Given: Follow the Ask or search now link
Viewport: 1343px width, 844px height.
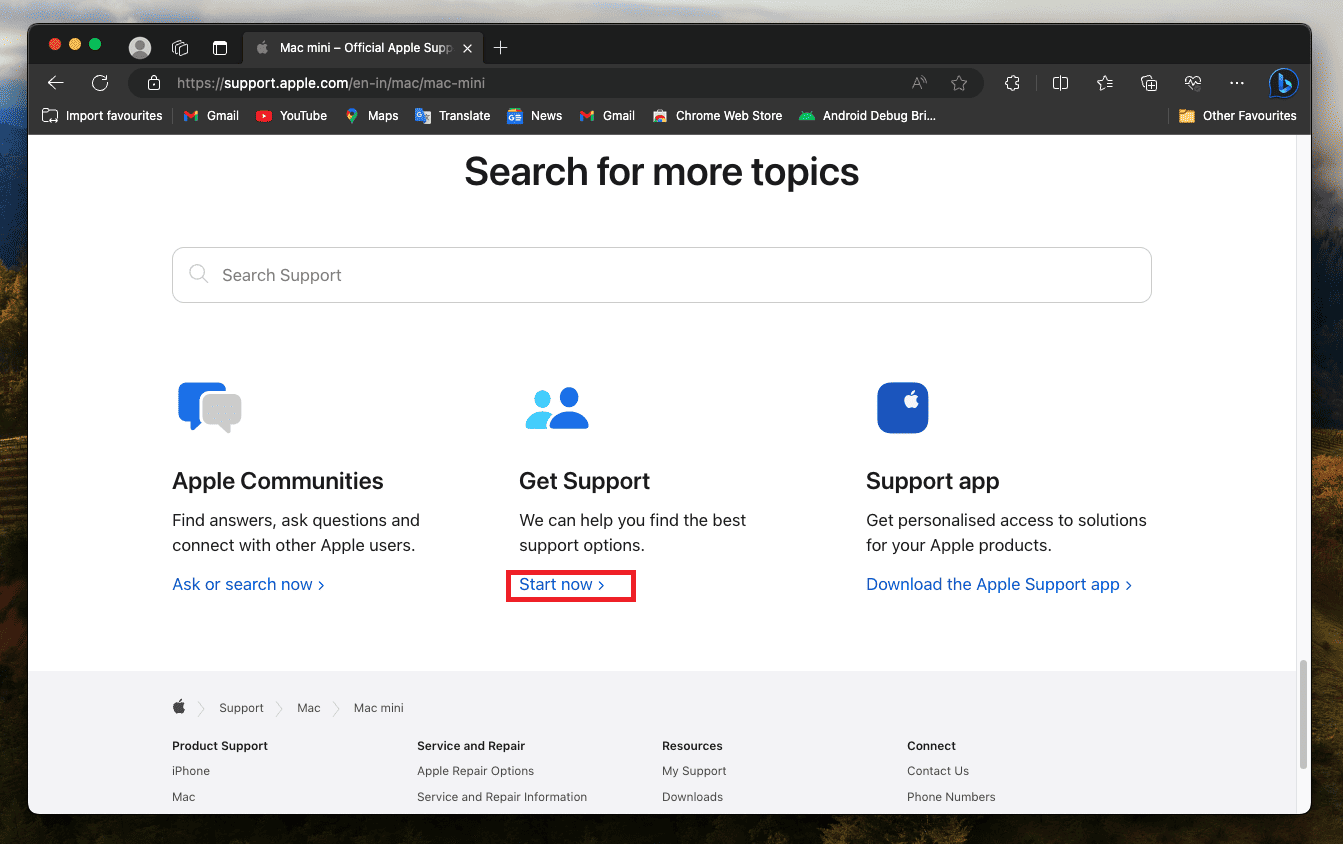Looking at the screenshot, I should [x=248, y=584].
